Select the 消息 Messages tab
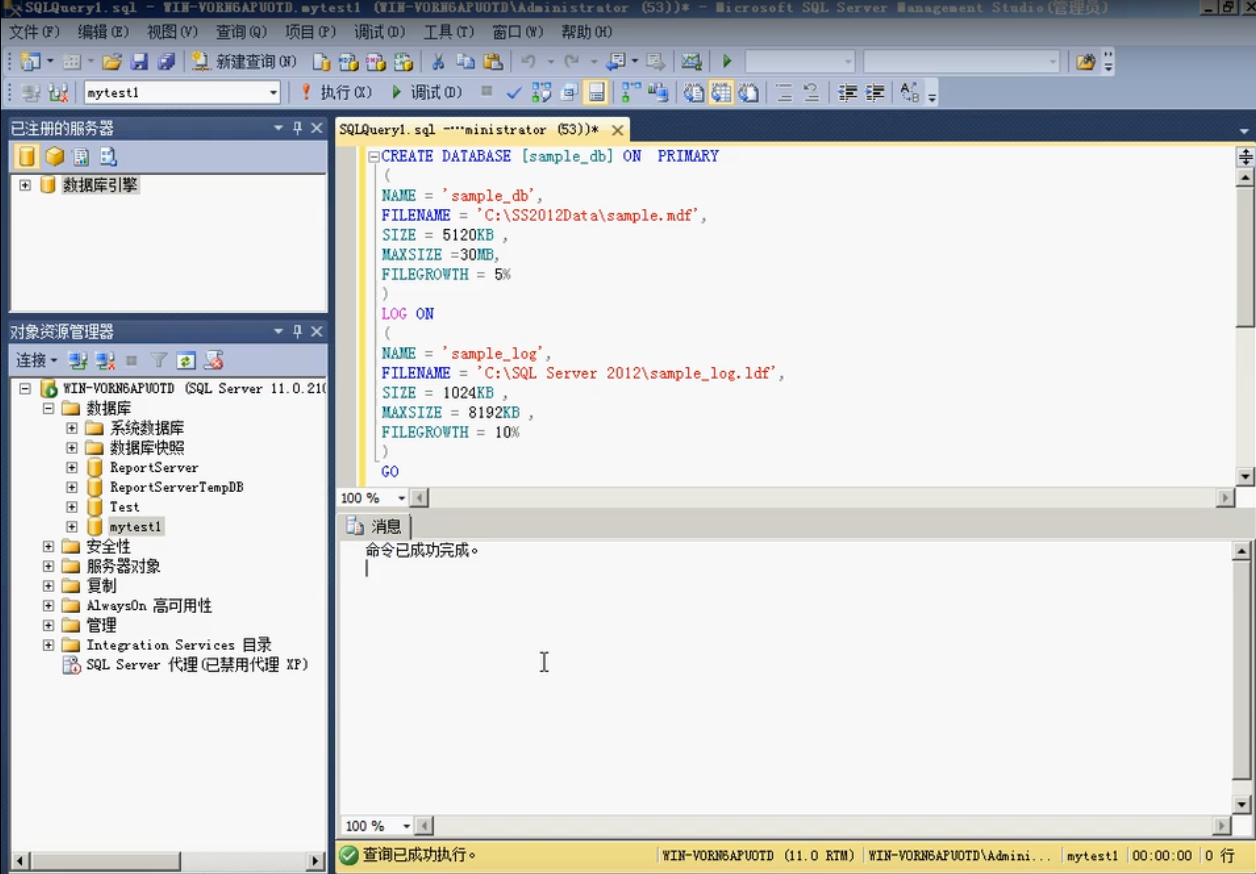1256x874 pixels. [x=376, y=526]
